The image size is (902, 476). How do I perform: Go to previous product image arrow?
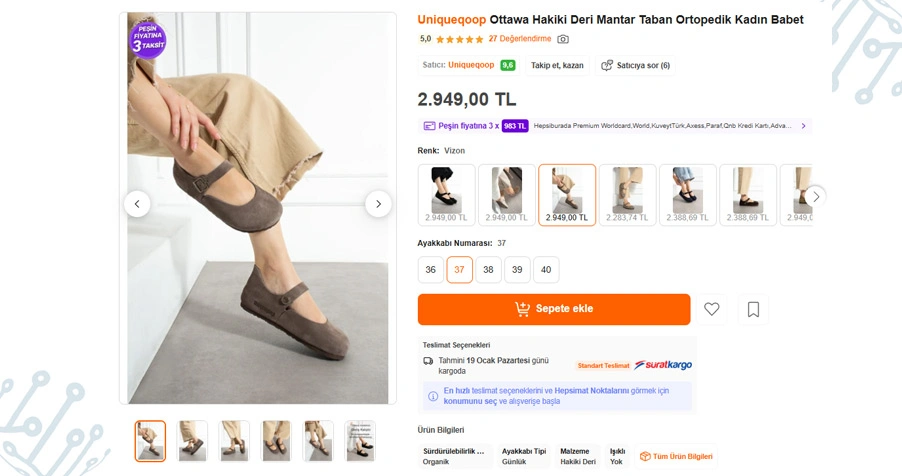tap(137, 204)
